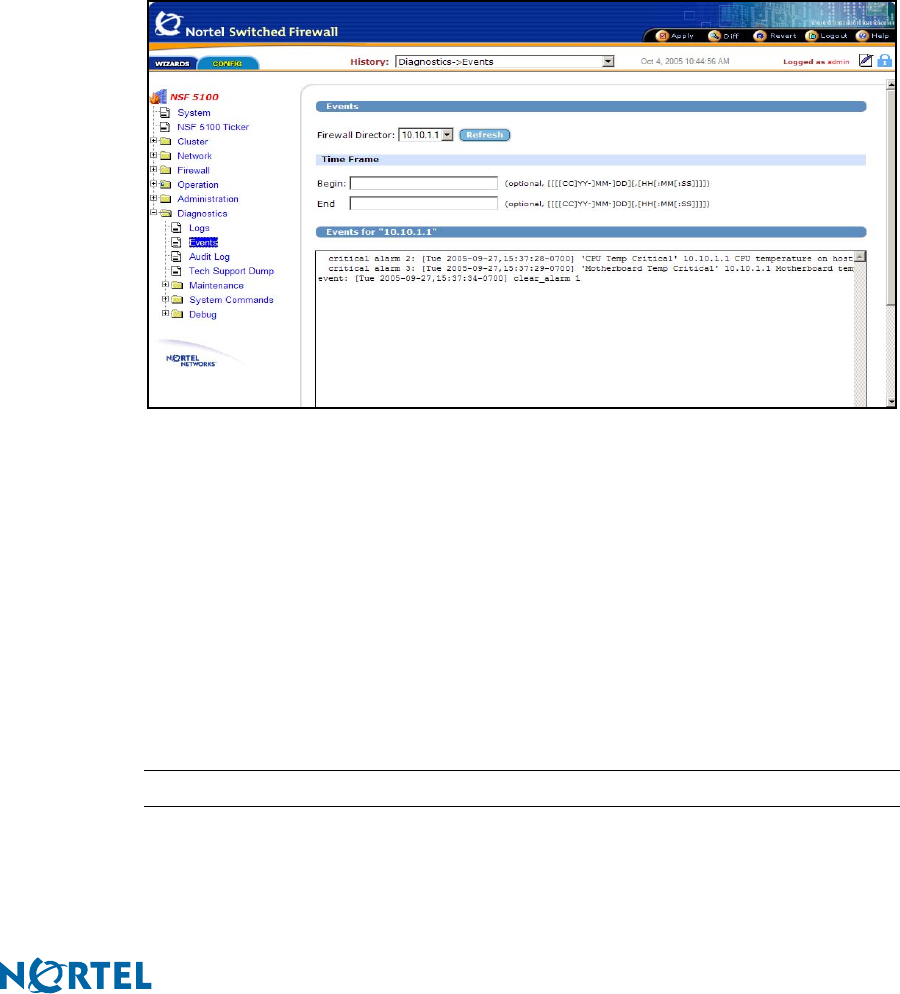Expand the Maintenance tree node
The height and width of the screenshot is (994, 900).
point(165,285)
